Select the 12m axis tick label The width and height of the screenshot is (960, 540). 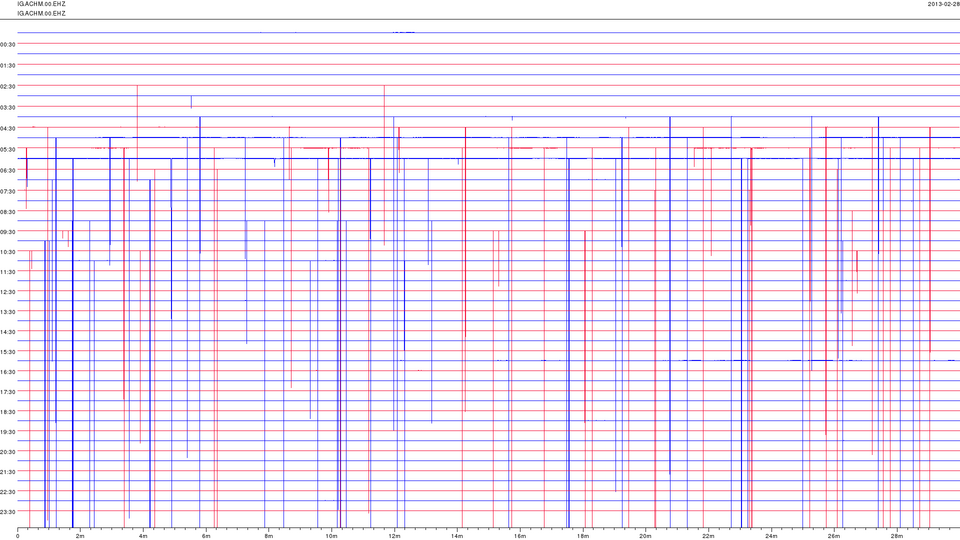click(x=394, y=536)
